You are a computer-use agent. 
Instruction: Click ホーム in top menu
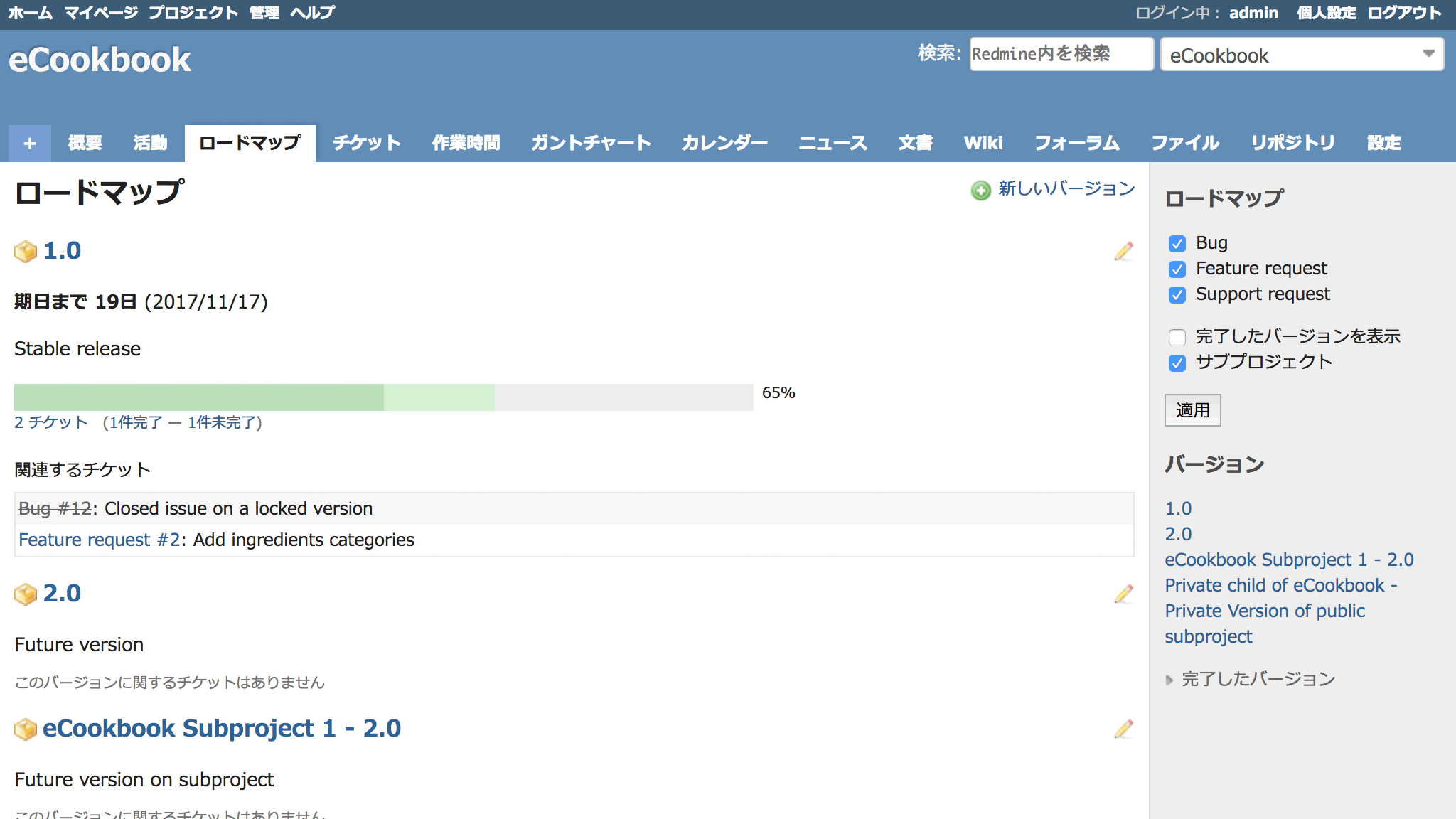pyautogui.click(x=31, y=13)
